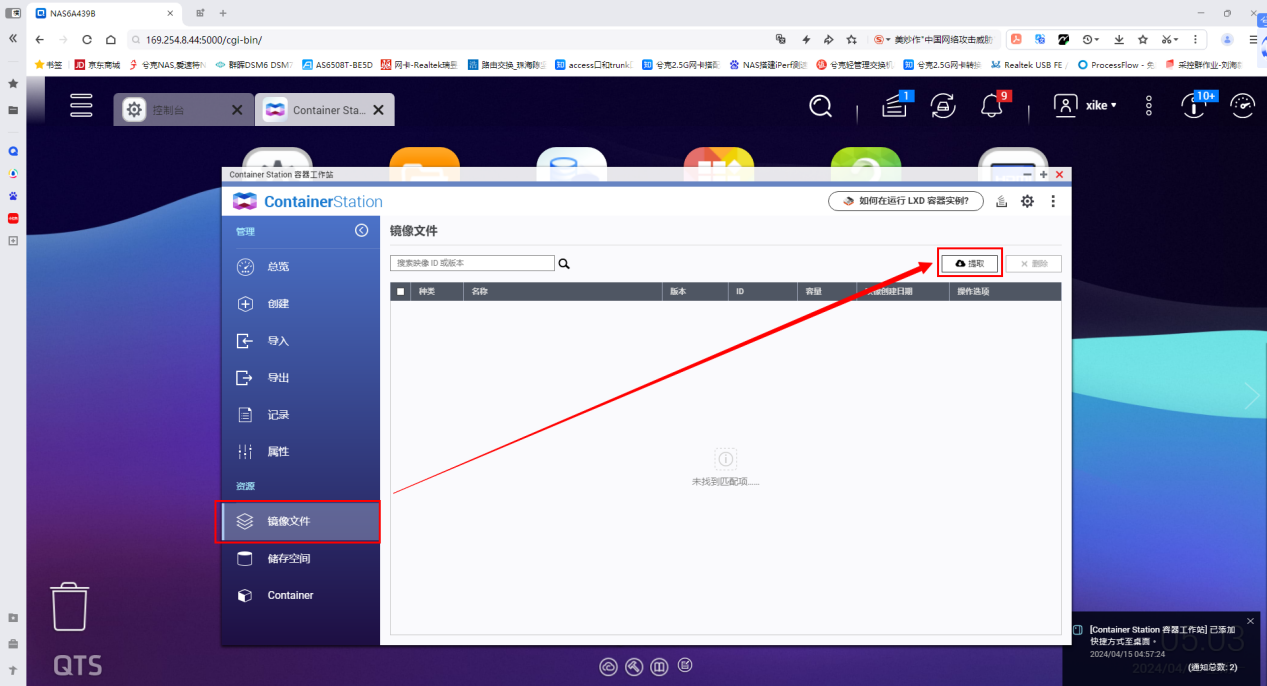This screenshot has height=686, width=1267.
Task: Click the 提取 pull image button
Action: [967, 262]
